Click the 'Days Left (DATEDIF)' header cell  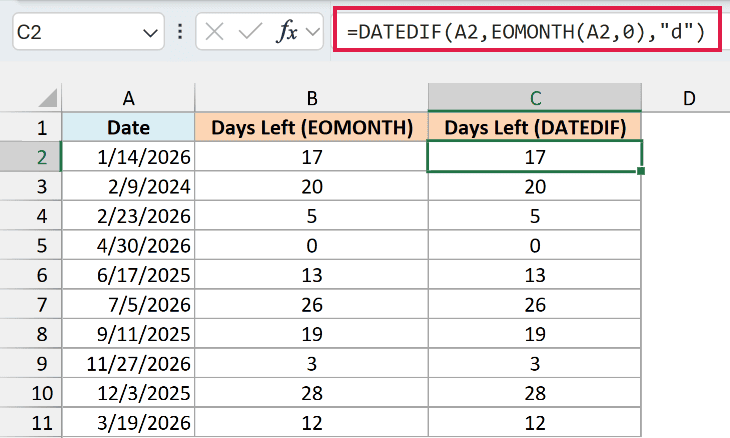(x=535, y=127)
